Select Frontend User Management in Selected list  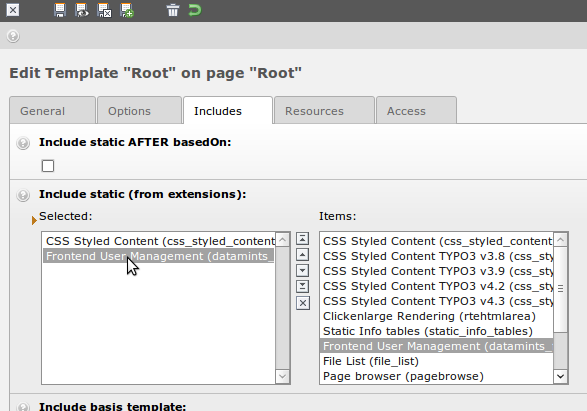click(159, 256)
